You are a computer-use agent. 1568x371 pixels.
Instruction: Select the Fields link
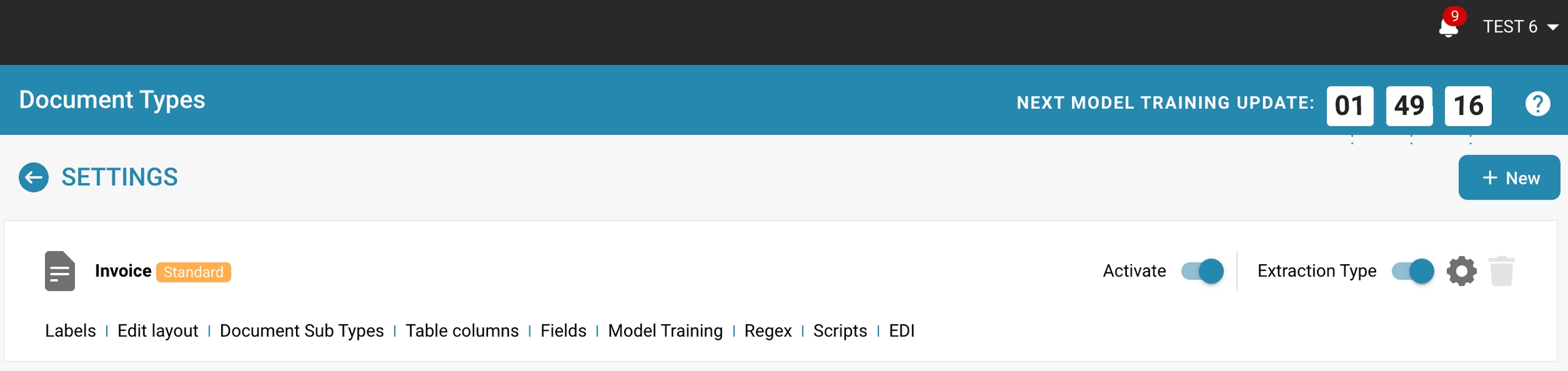pyautogui.click(x=563, y=331)
